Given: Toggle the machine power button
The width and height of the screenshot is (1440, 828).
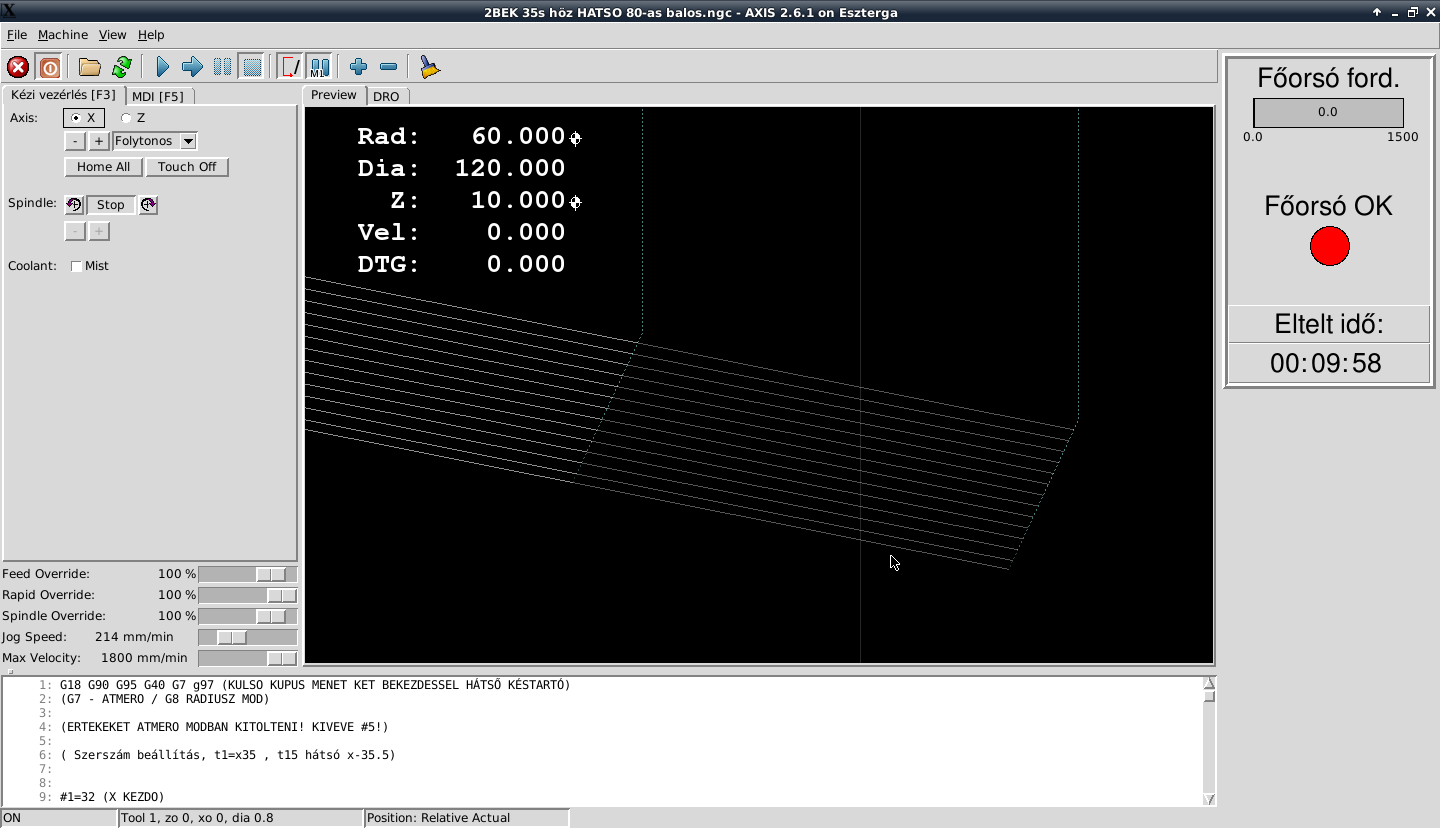Looking at the screenshot, I should click(49, 67).
